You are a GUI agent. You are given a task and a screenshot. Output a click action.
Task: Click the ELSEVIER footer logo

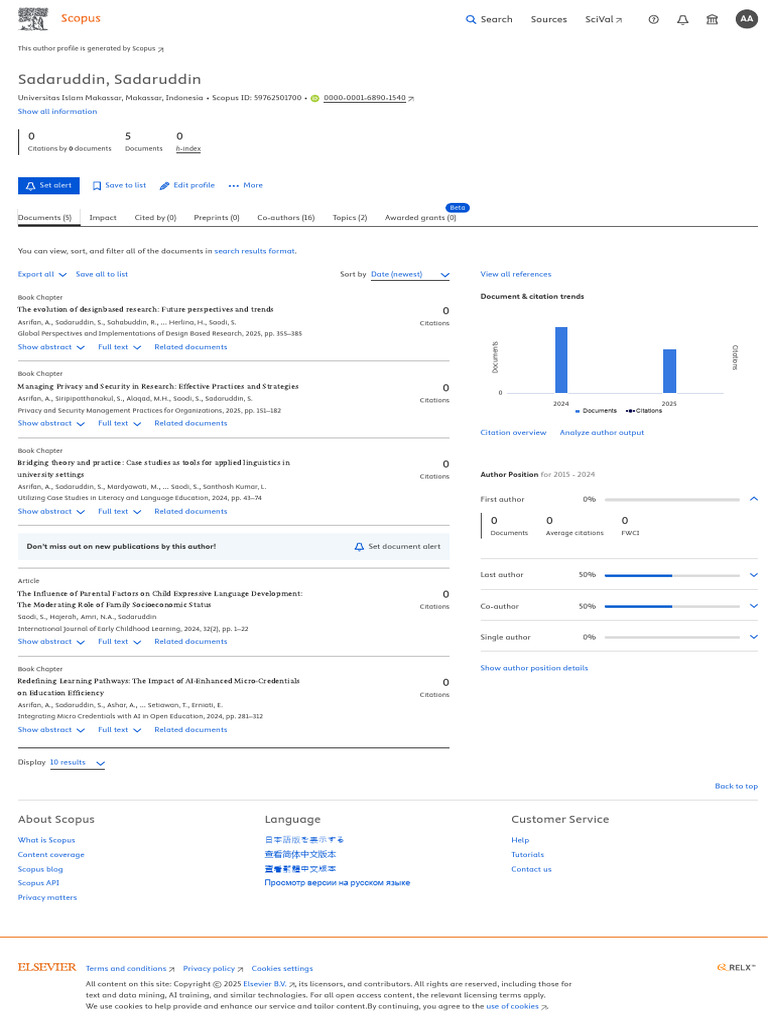[47, 967]
